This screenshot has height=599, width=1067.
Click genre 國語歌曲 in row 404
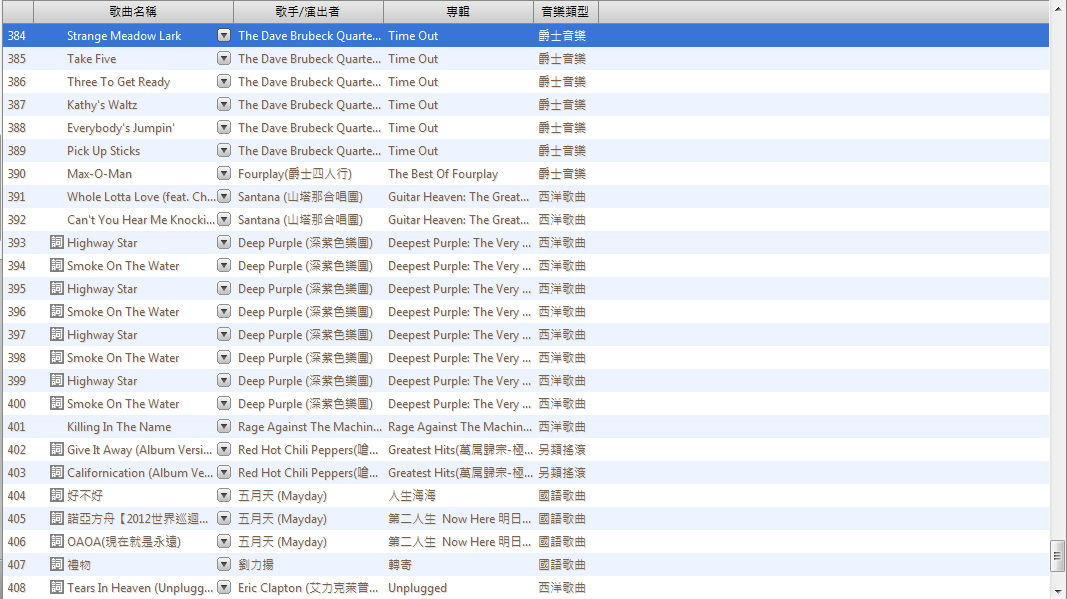pos(562,496)
